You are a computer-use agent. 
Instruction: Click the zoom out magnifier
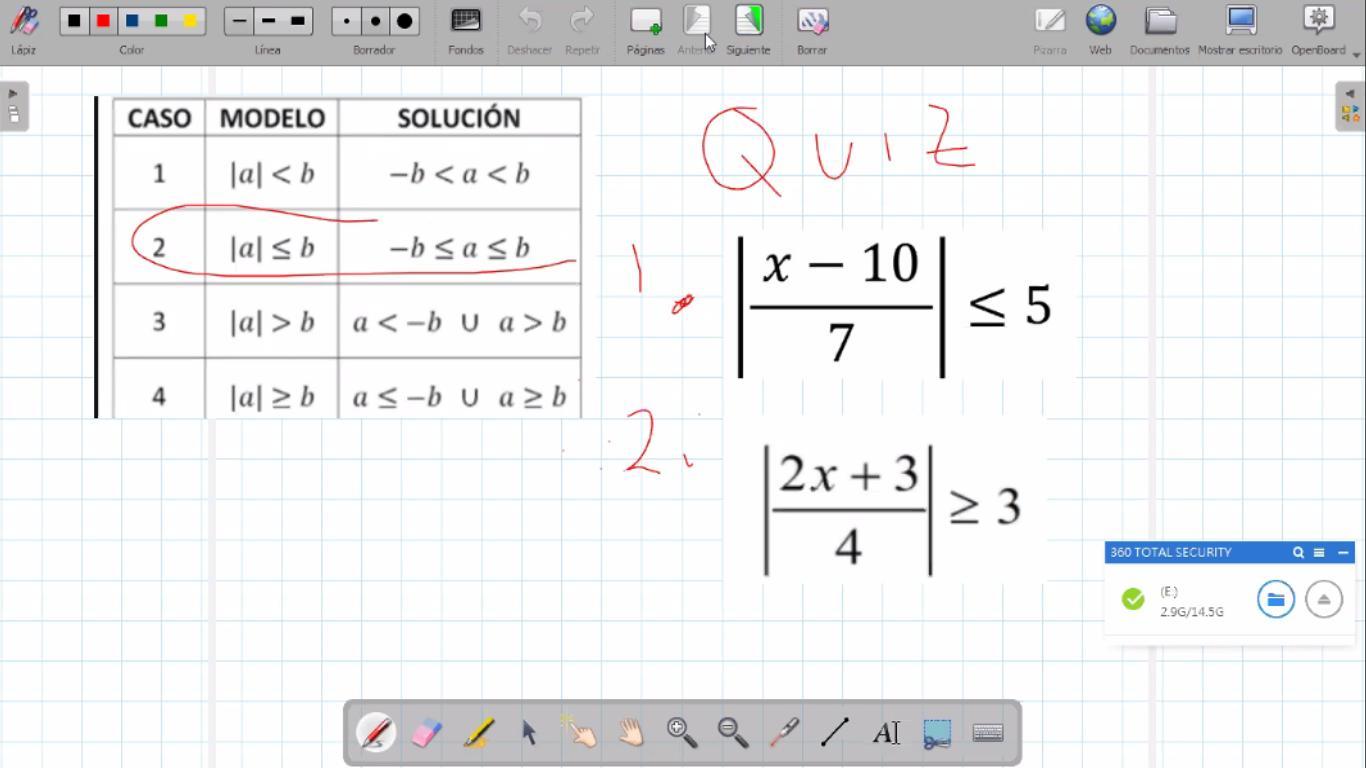click(733, 733)
